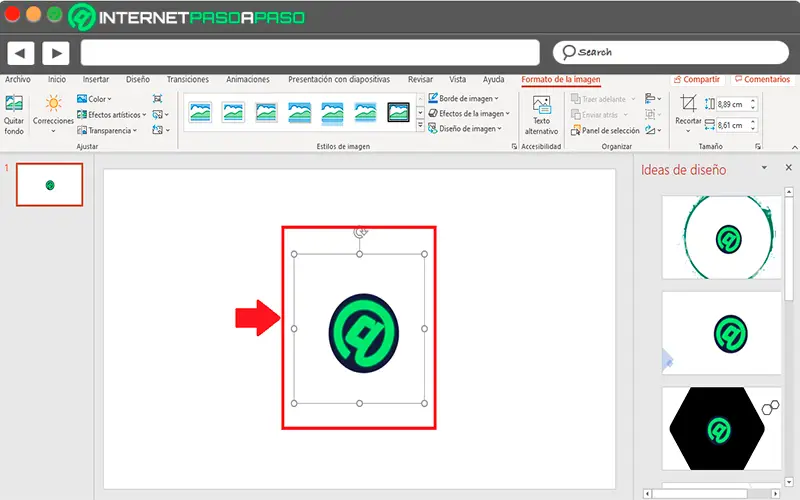Image resolution: width=800 pixels, height=500 pixels.
Task: Click the Compartir button
Action: [697, 79]
